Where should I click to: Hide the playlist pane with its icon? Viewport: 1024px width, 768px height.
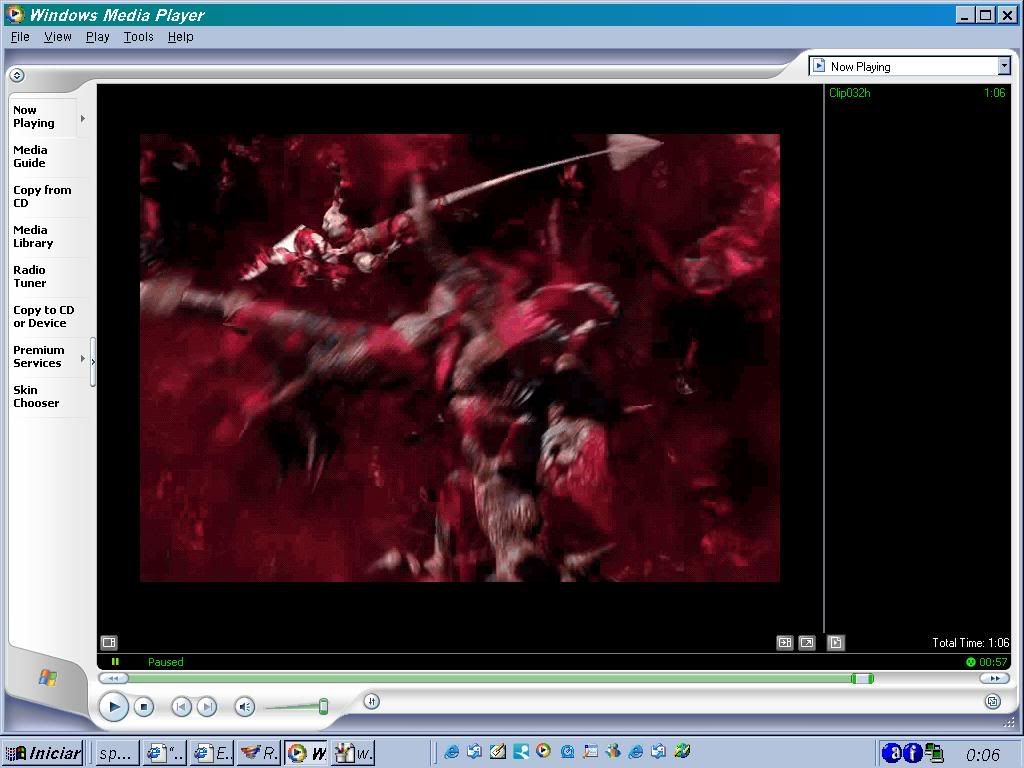836,643
